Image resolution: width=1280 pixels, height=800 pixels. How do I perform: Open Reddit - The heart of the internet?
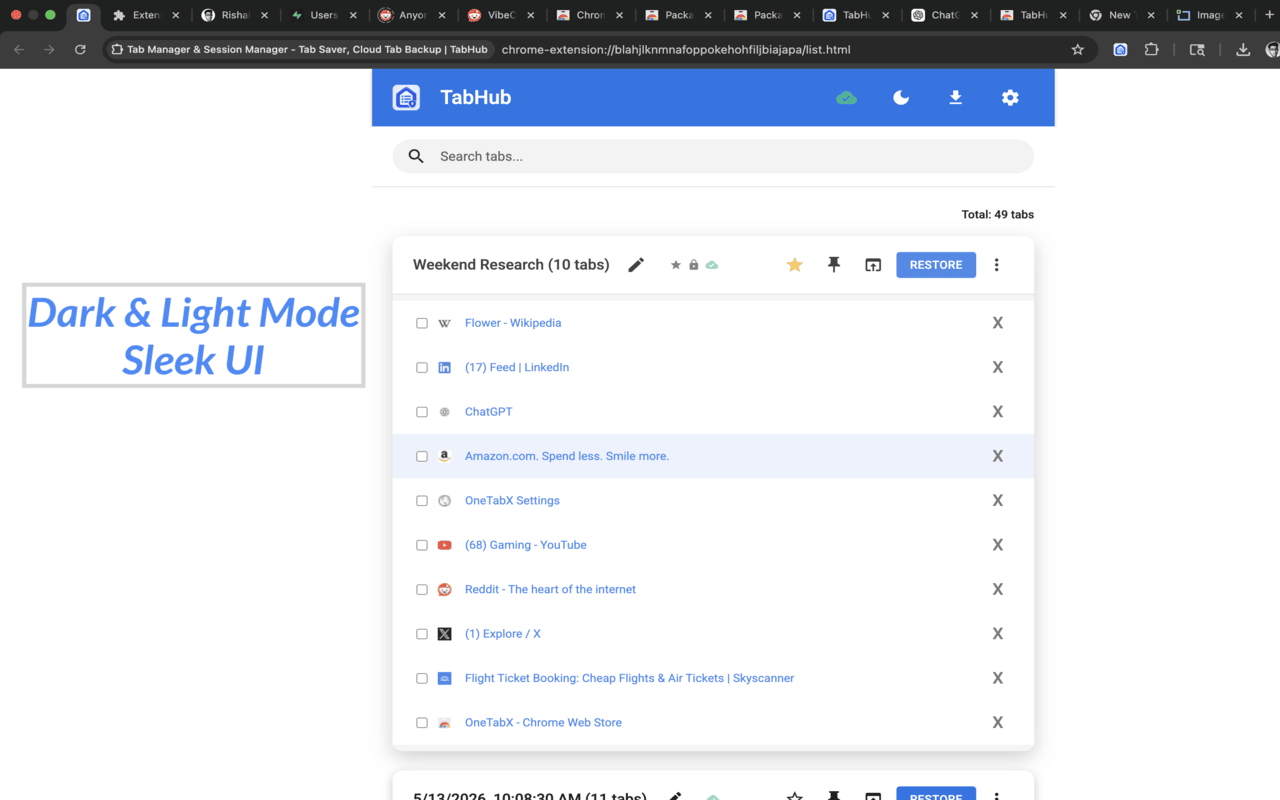coord(550,589)
